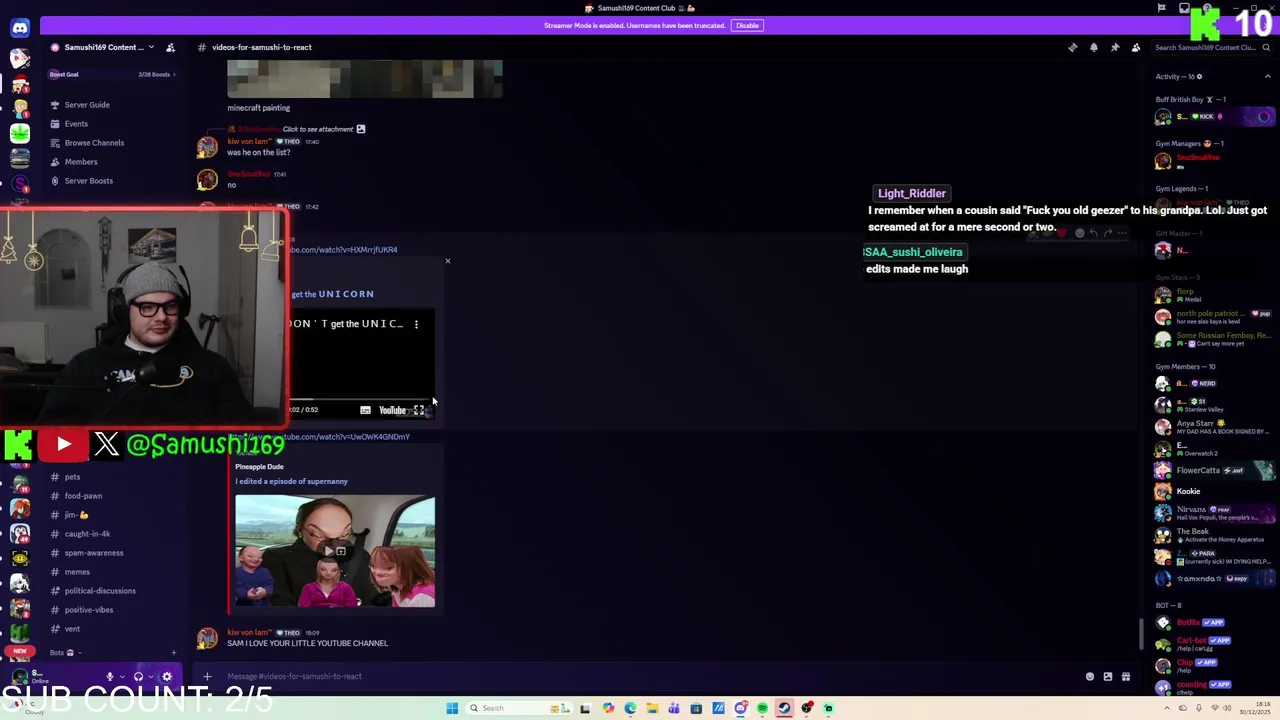The image size is (1280, 720).
Task: Open the update flag icon in title bar
Action: [x=1161, y=8]
